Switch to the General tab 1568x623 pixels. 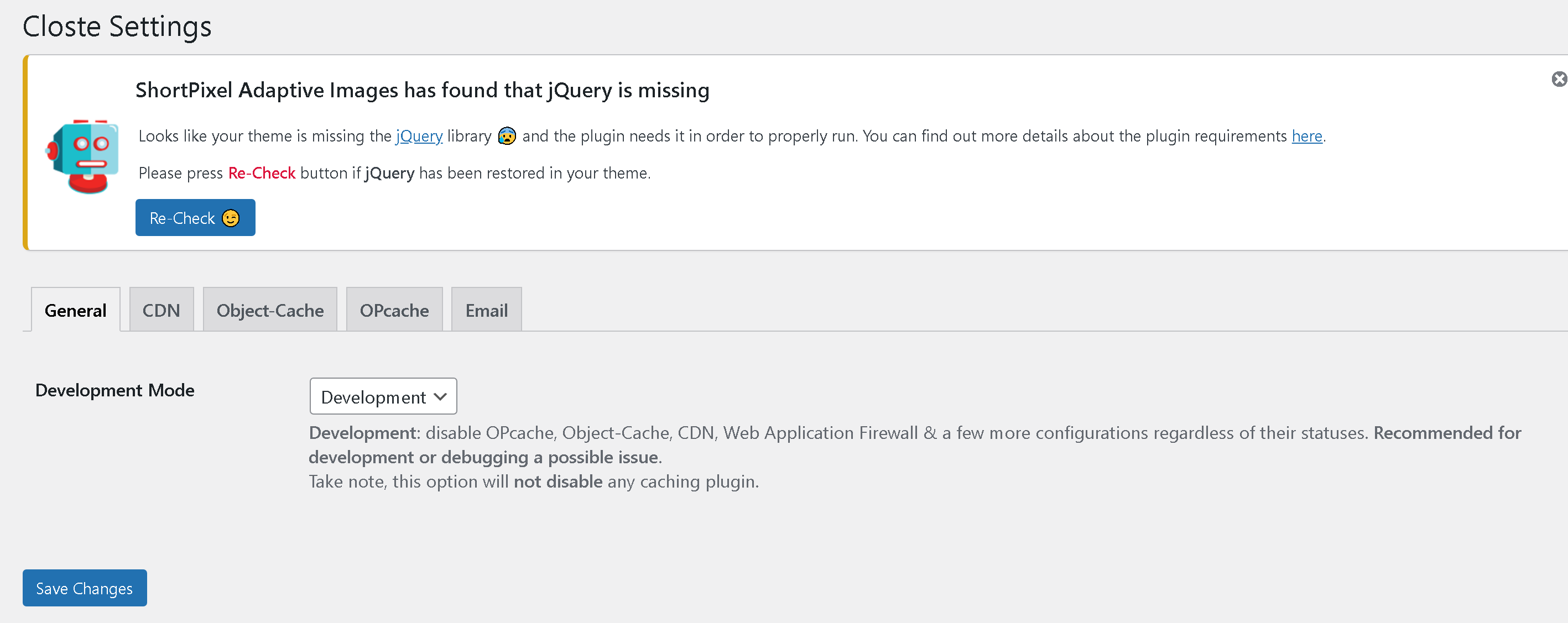coord(75,310)
